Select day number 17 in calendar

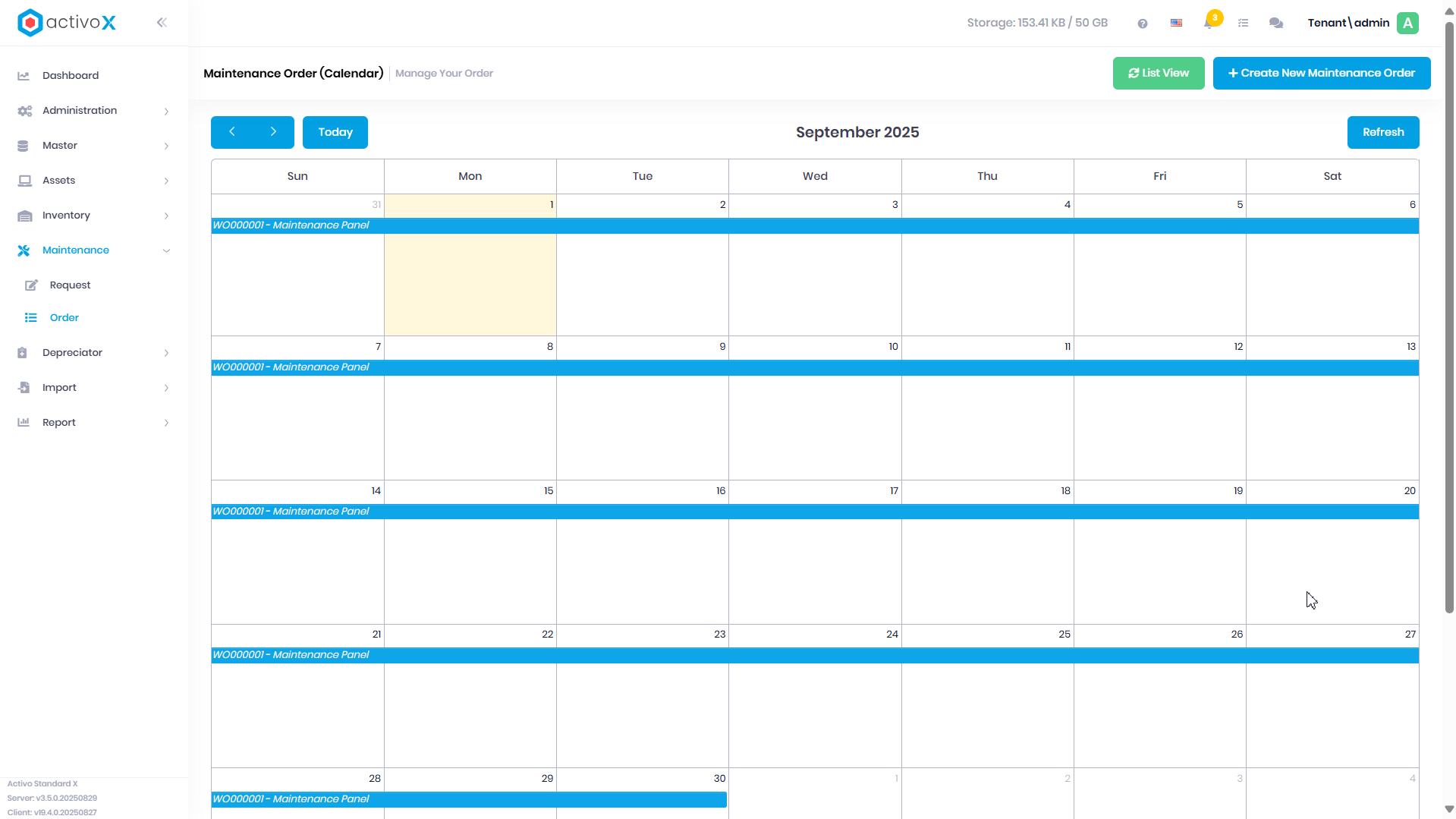894,491
